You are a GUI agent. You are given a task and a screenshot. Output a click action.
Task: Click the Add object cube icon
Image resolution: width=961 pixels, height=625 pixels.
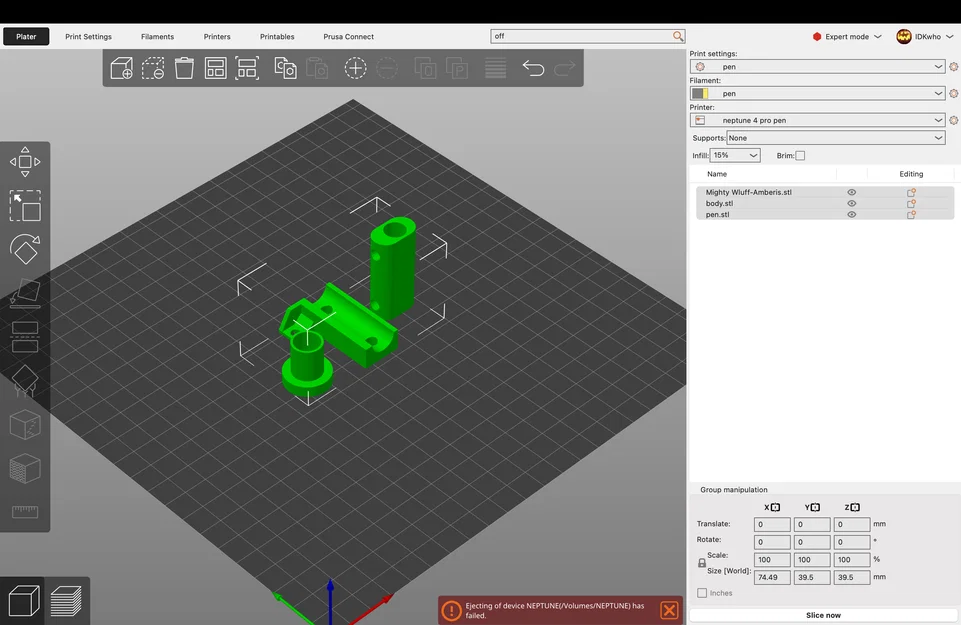[121, 68]
